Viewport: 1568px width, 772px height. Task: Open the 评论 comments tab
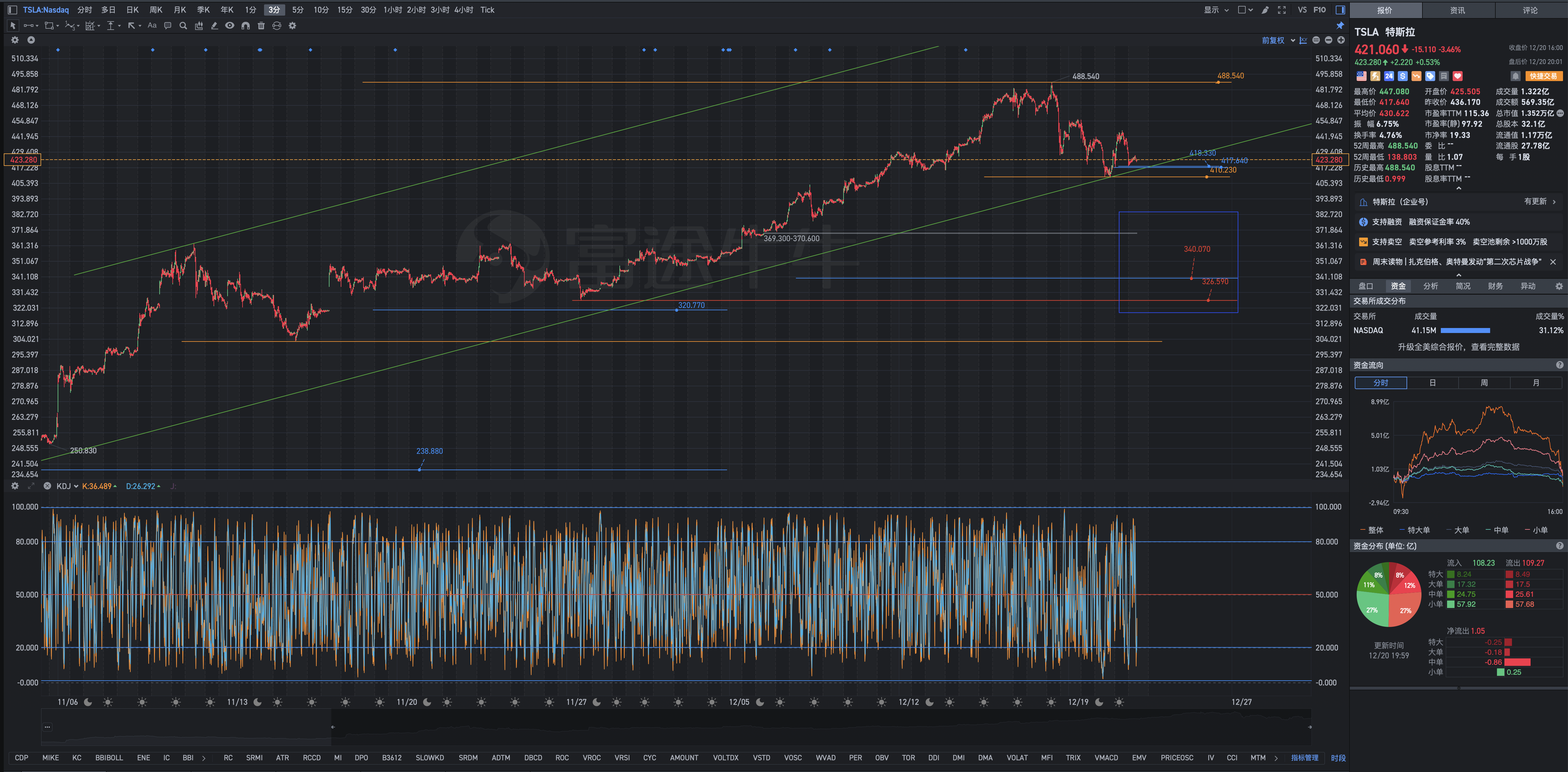point(1530,10)
